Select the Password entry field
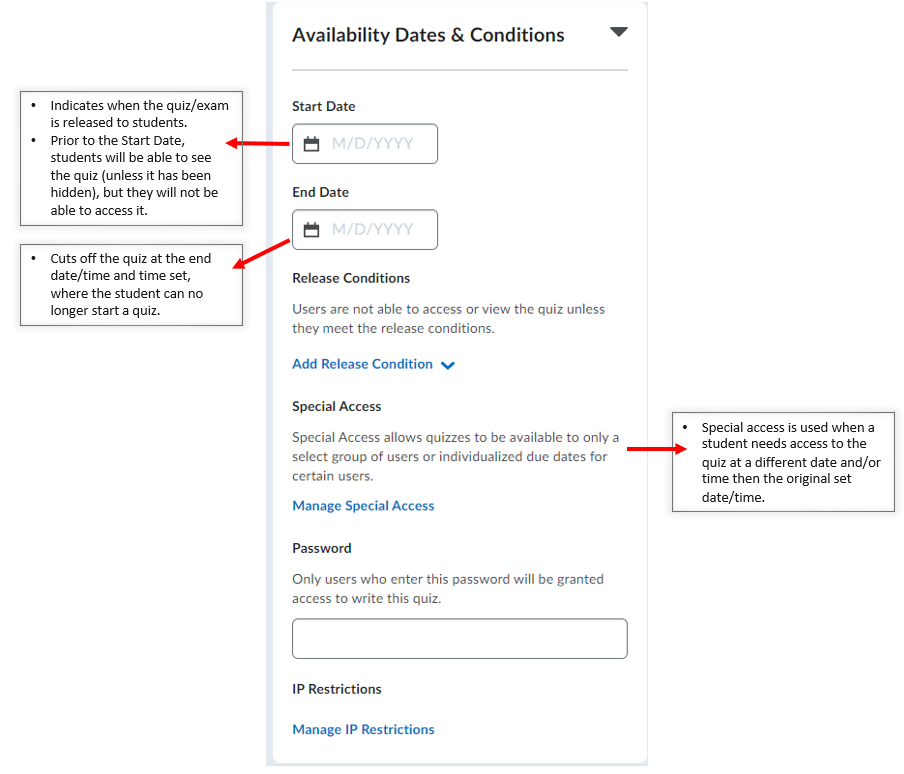Image resolution: width=904 pixels, height=774 pixels. click(x=459, y=638)
